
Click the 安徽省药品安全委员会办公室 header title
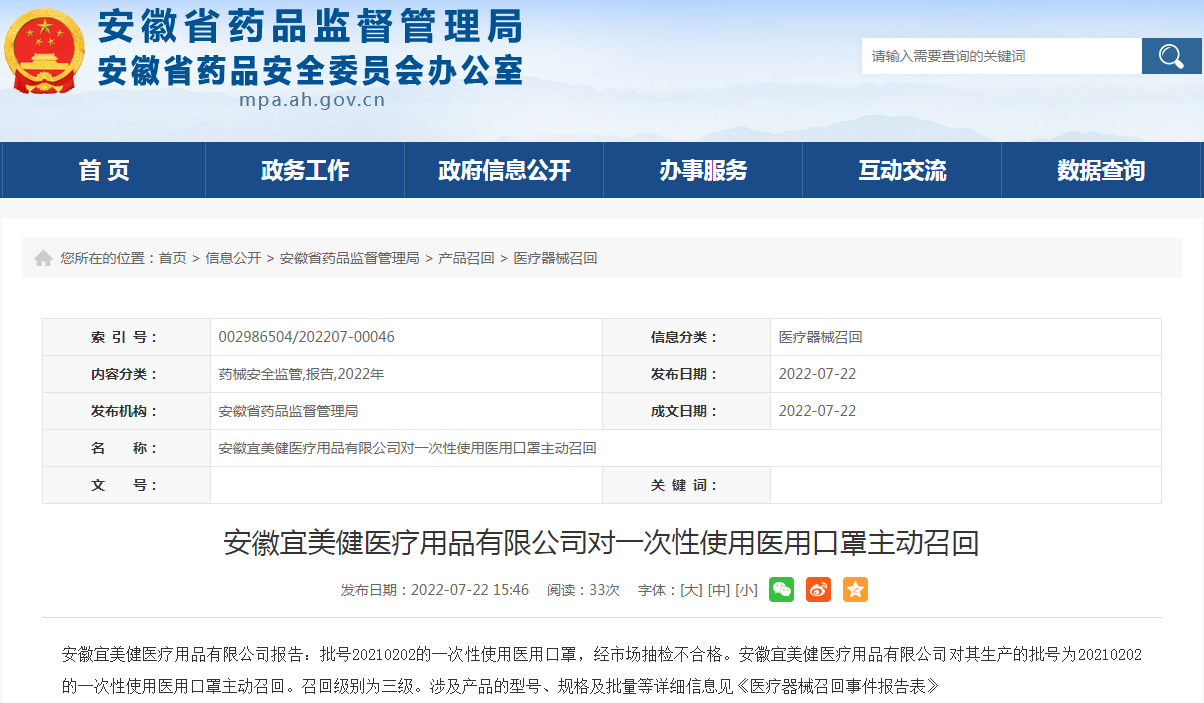(309, 69)
